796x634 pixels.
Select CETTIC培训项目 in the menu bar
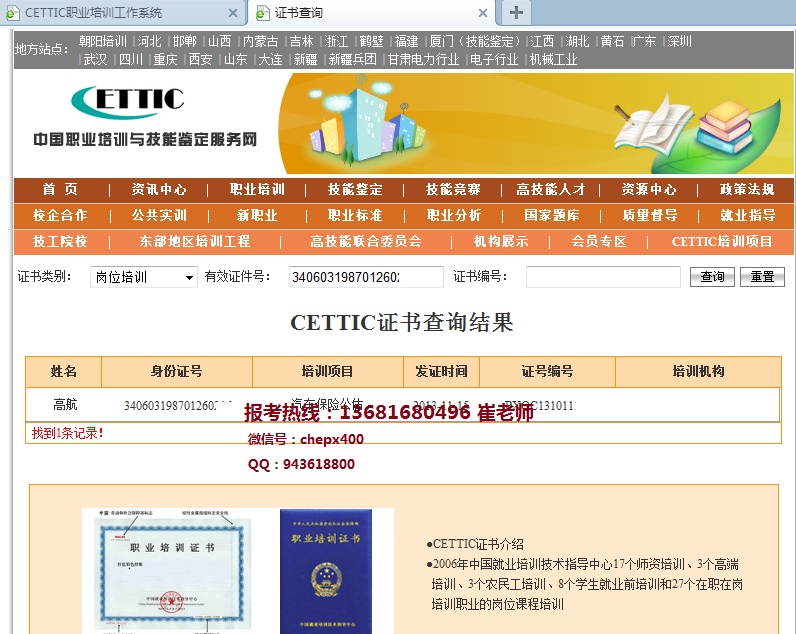tap(722, 241)
